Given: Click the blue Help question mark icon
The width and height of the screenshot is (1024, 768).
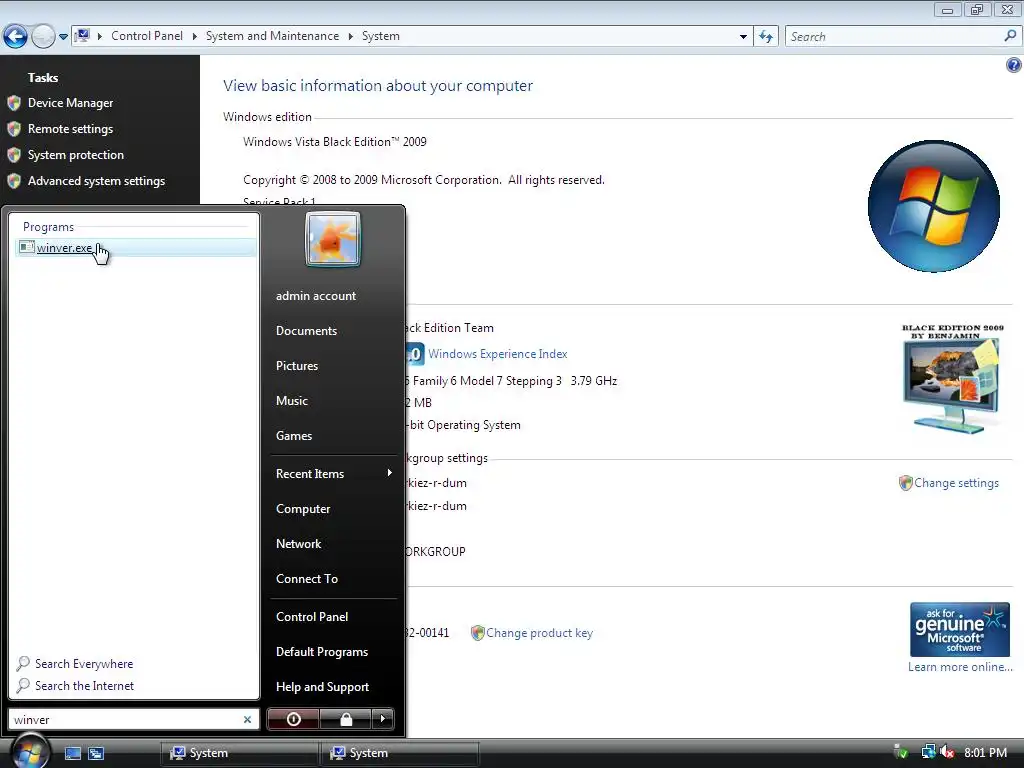Looking at the screenshot, I should click(x=1014, y=65).
